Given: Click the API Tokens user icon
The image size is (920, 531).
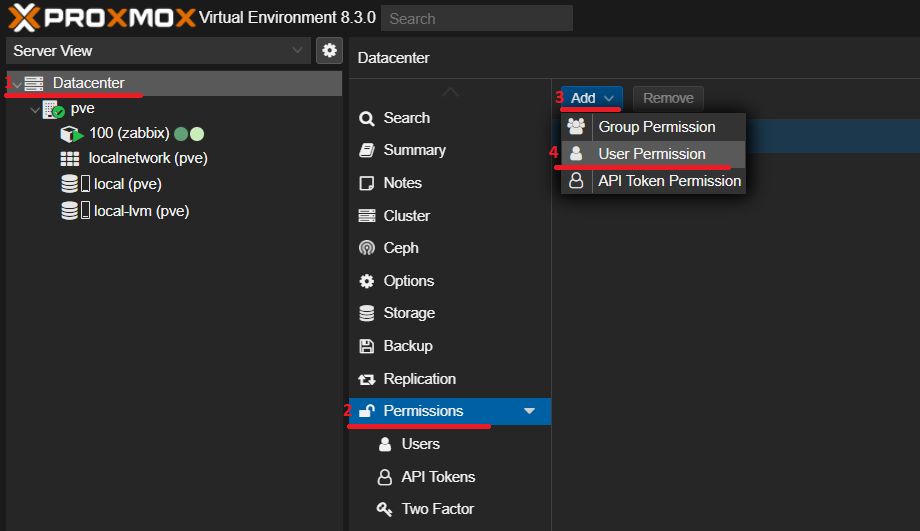Looking at the screenshot, I should [385, 477].
